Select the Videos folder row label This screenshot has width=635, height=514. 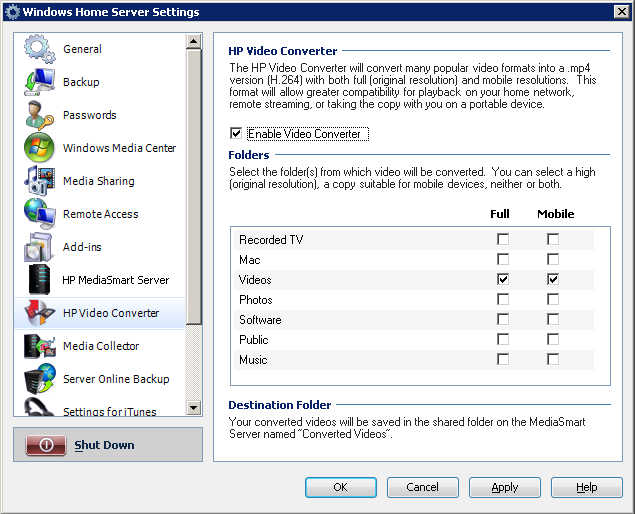tap(255, 279)
